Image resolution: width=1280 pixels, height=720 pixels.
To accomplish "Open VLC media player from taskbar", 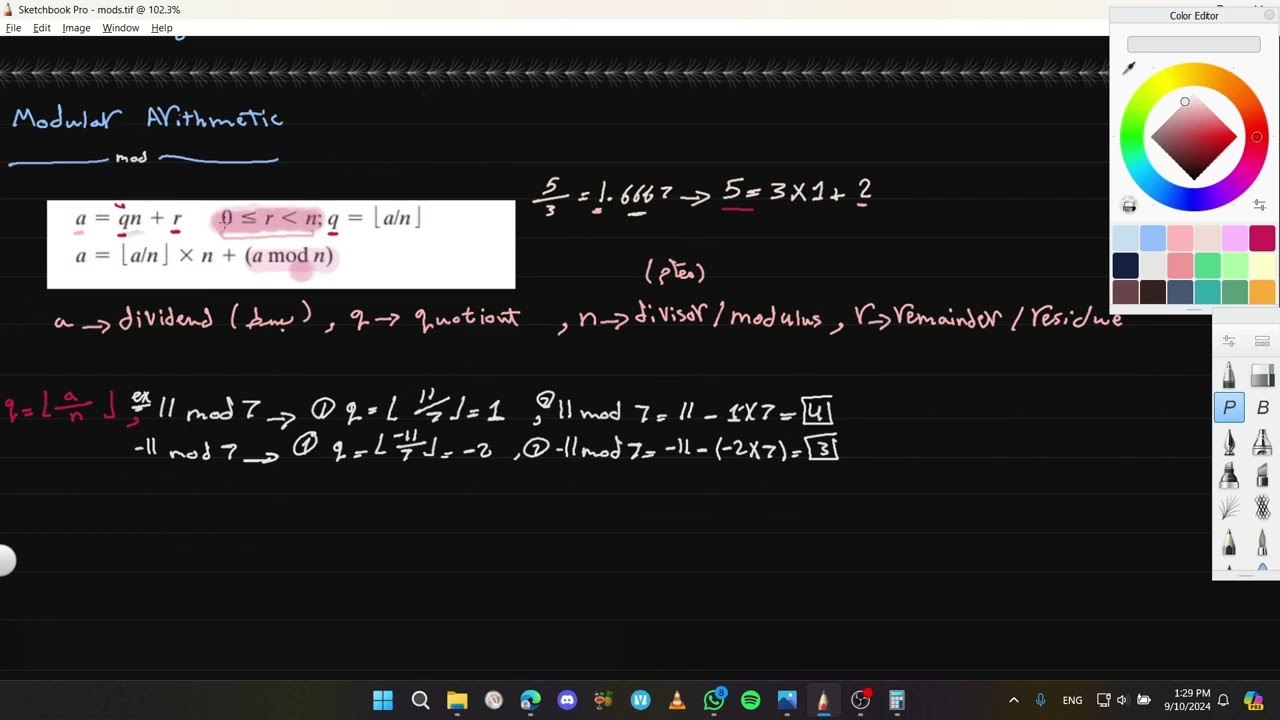I will coord(677,700).
